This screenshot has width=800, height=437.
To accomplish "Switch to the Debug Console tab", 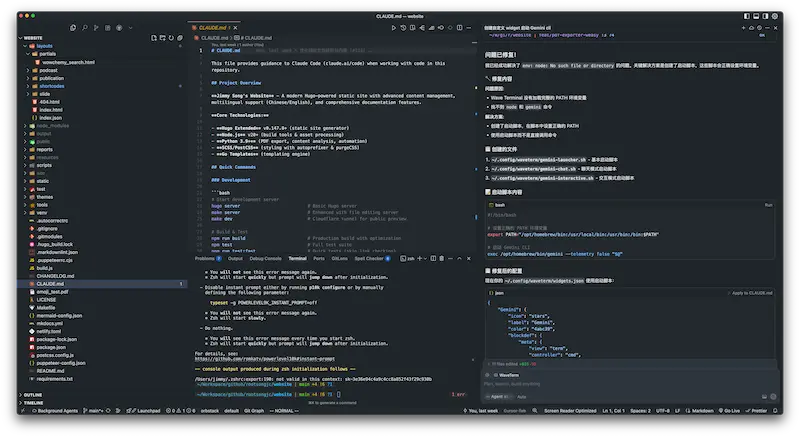I will [265, 259].
